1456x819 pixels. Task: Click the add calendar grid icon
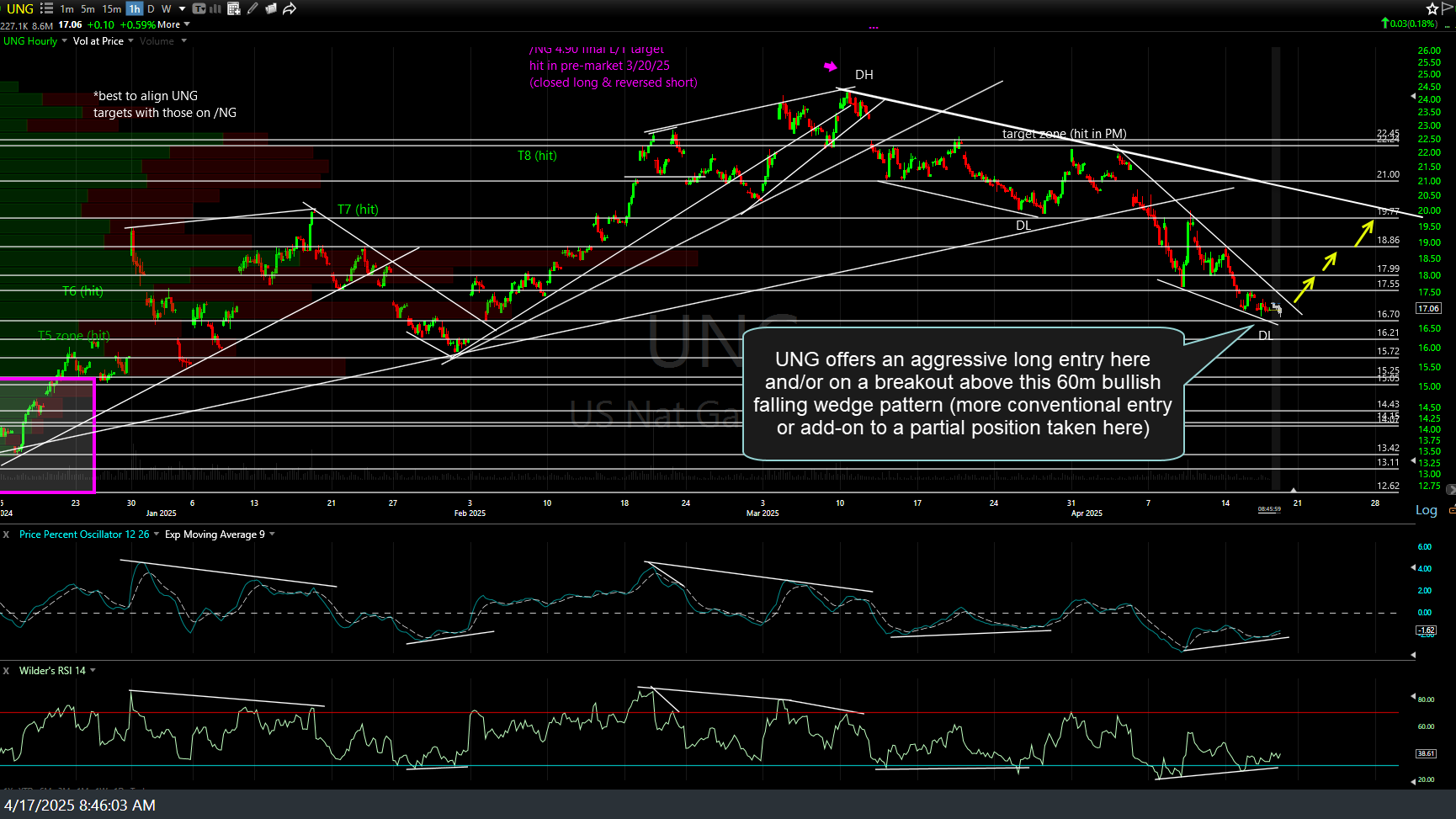234,8
